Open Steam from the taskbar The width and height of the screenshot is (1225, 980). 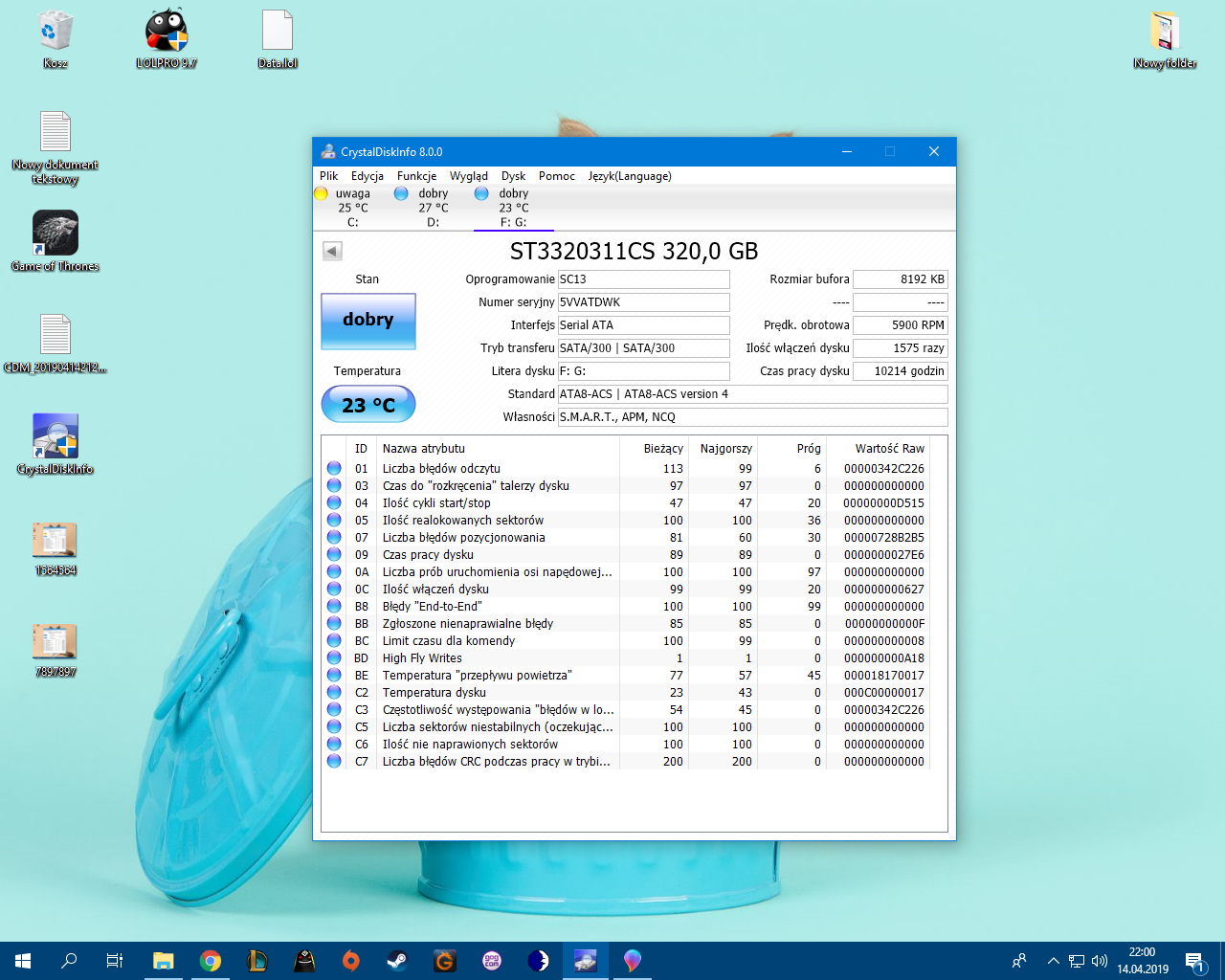398,961
